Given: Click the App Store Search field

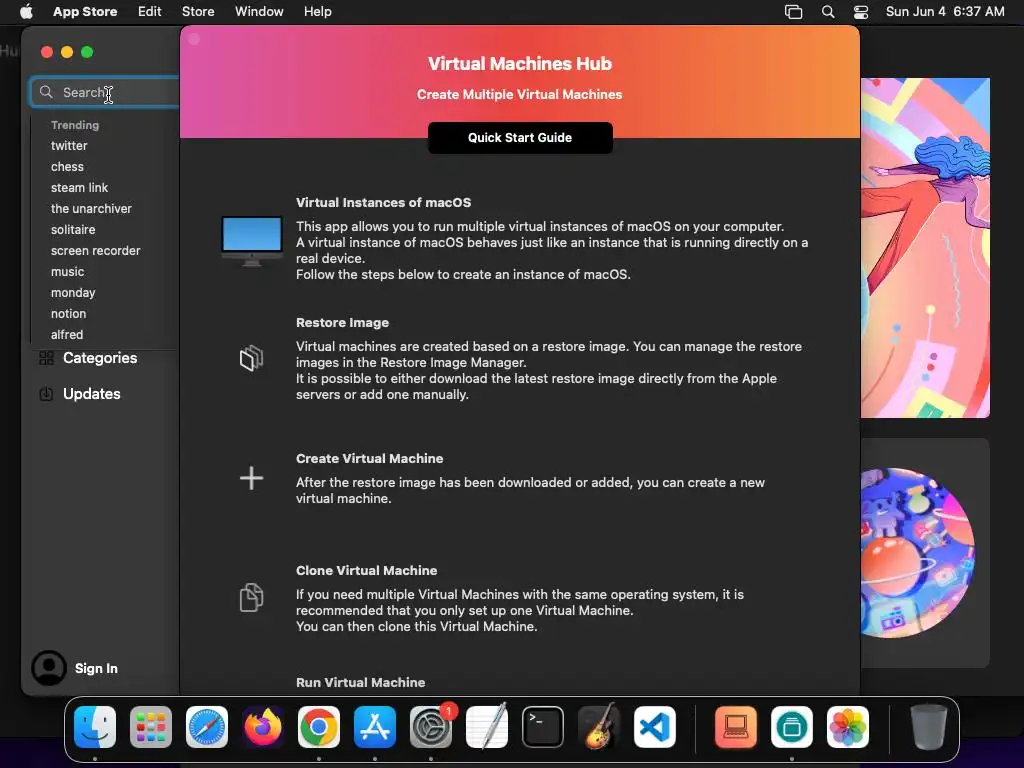Looking at the screenshot, I should 104,92.
